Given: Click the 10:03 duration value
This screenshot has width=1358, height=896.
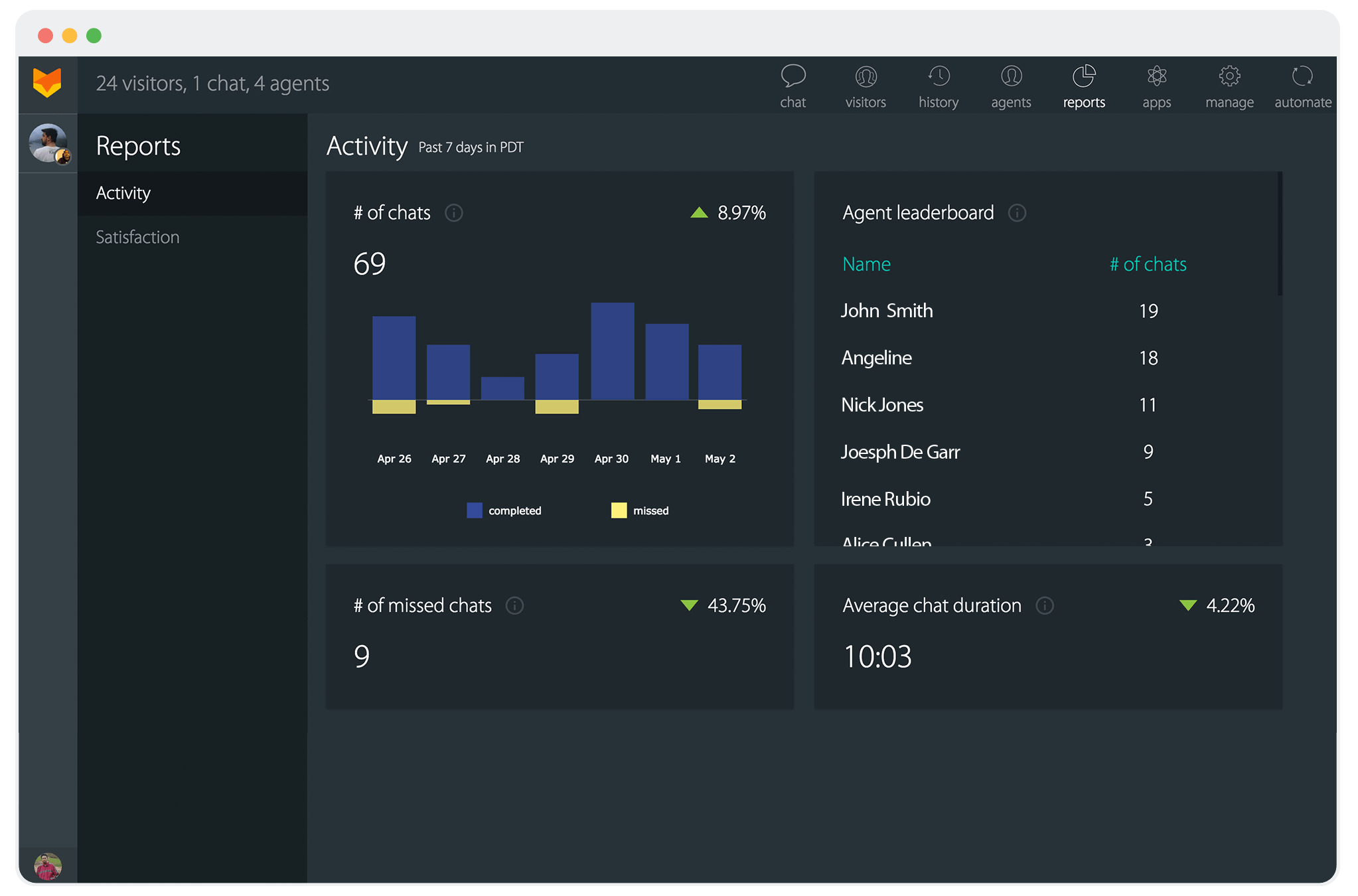Looking at the screenshot, I should (x=877, y=656).
